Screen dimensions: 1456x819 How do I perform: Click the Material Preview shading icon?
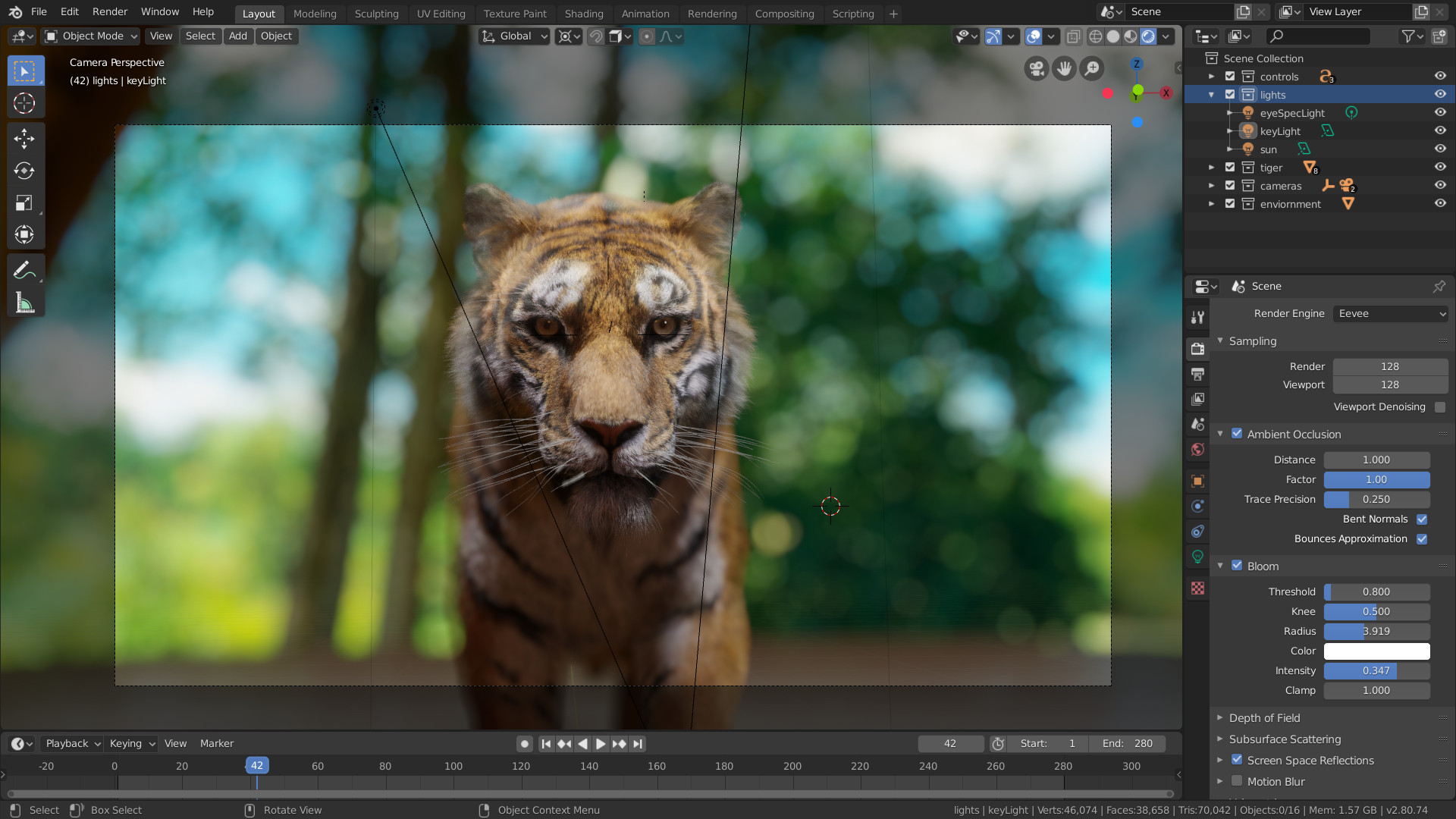pos(1128,36)
